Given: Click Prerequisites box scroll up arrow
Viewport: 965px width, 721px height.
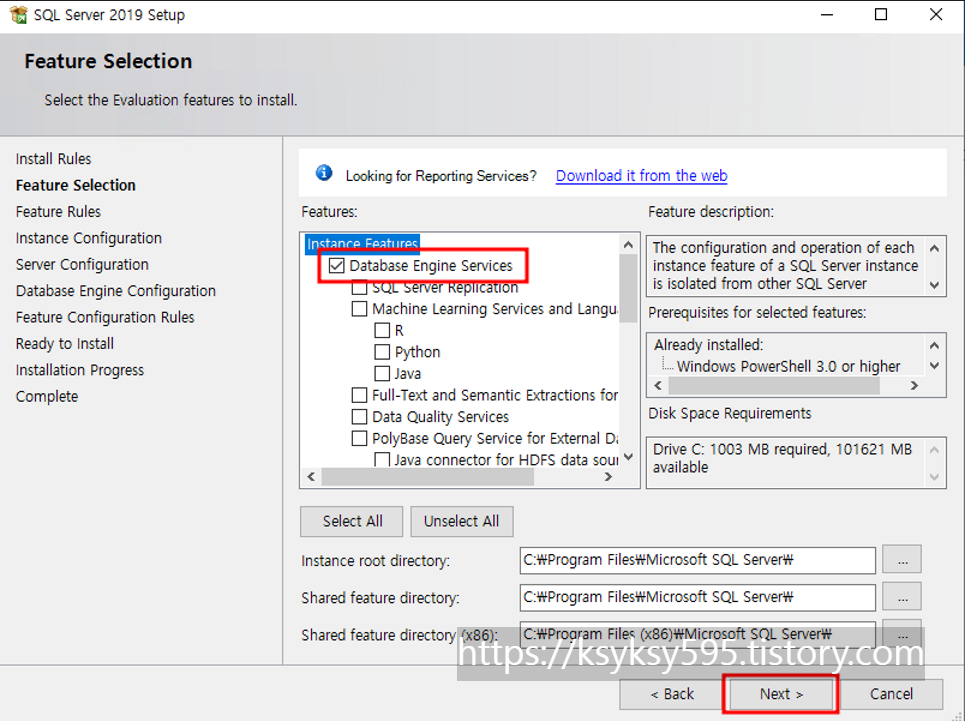Looking at the screenshot, I should pyautogui.click(x=934, y=345).
